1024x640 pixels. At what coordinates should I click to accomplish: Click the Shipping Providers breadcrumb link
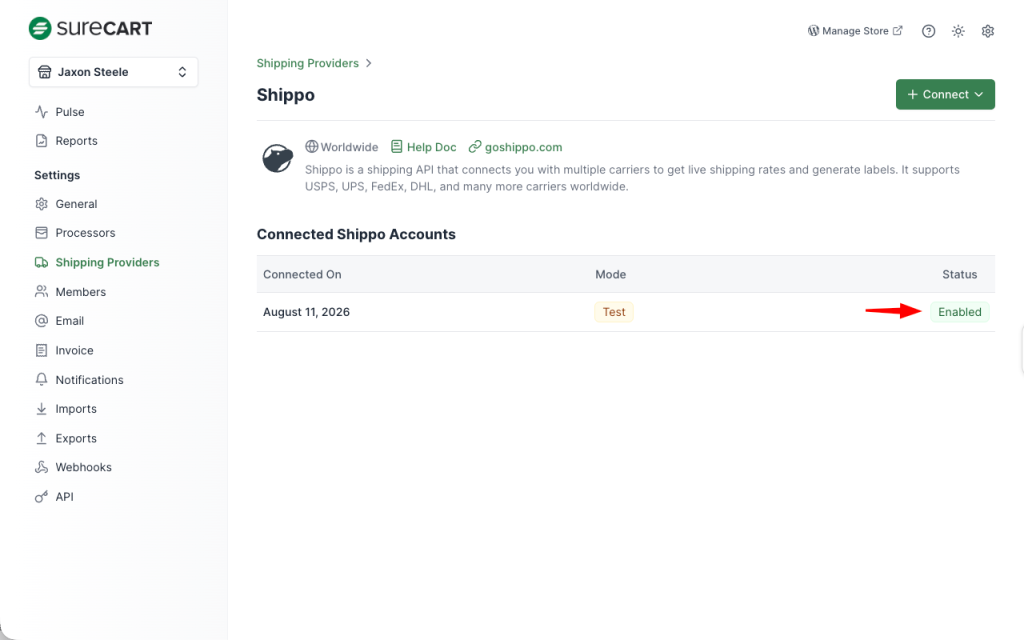[307, 63]
